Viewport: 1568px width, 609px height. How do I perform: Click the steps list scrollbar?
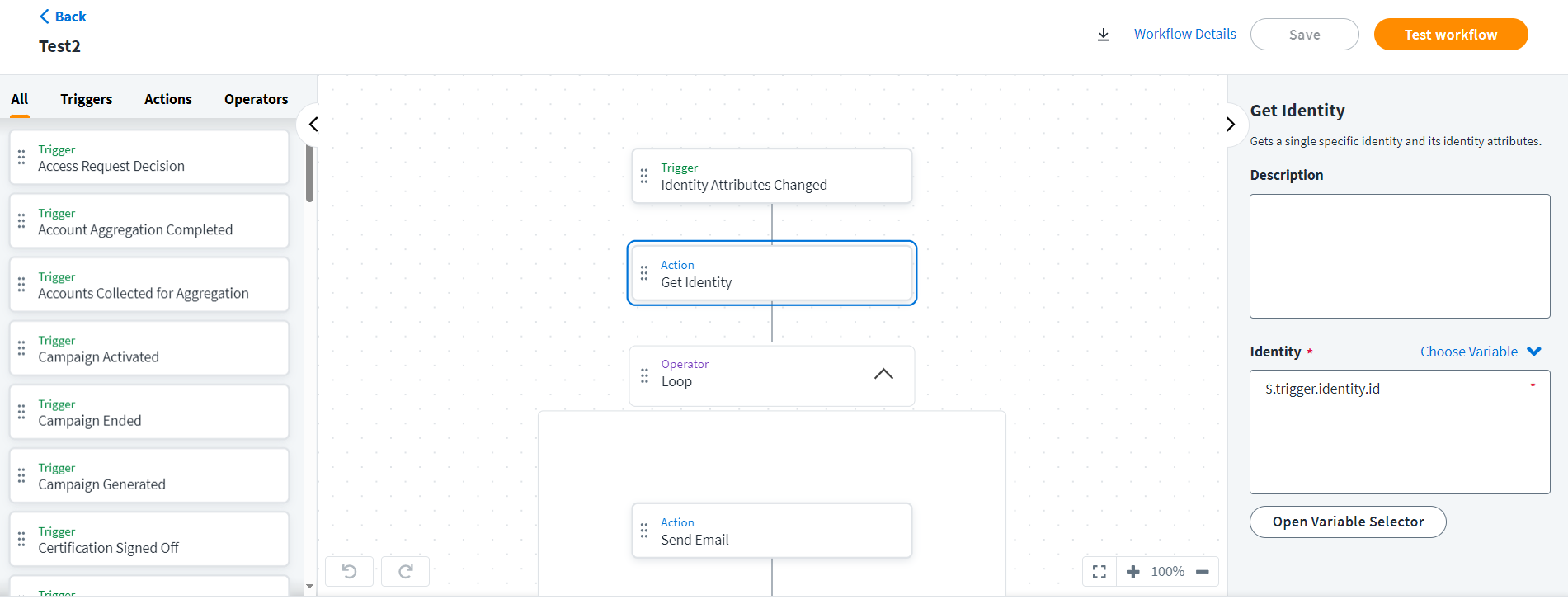(309, 173)
